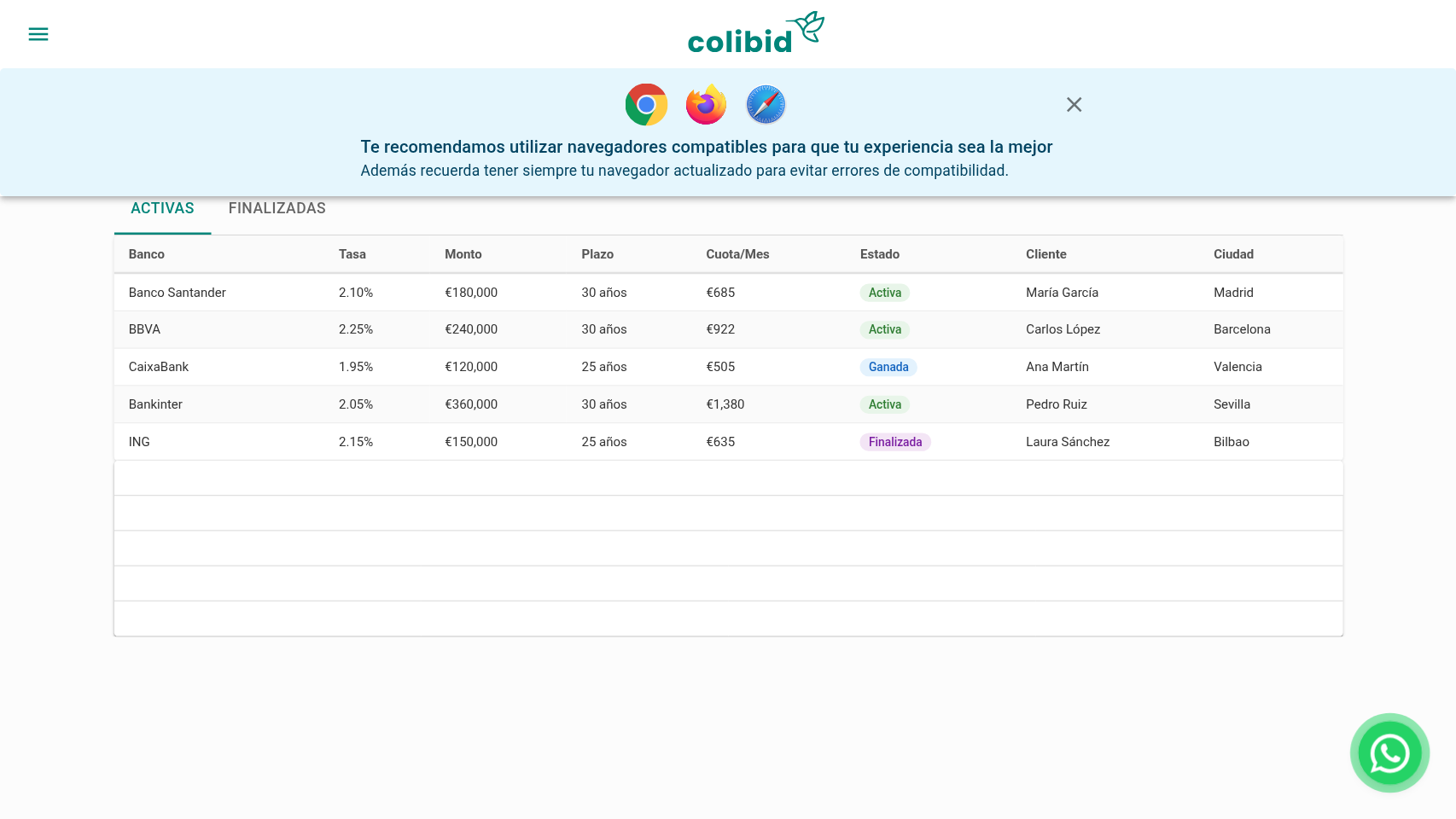Image resolution: width=1456 pixels, height=819 pixels.
Task: Select the Banco Santander row name
Action: click(x=178, y=293)
